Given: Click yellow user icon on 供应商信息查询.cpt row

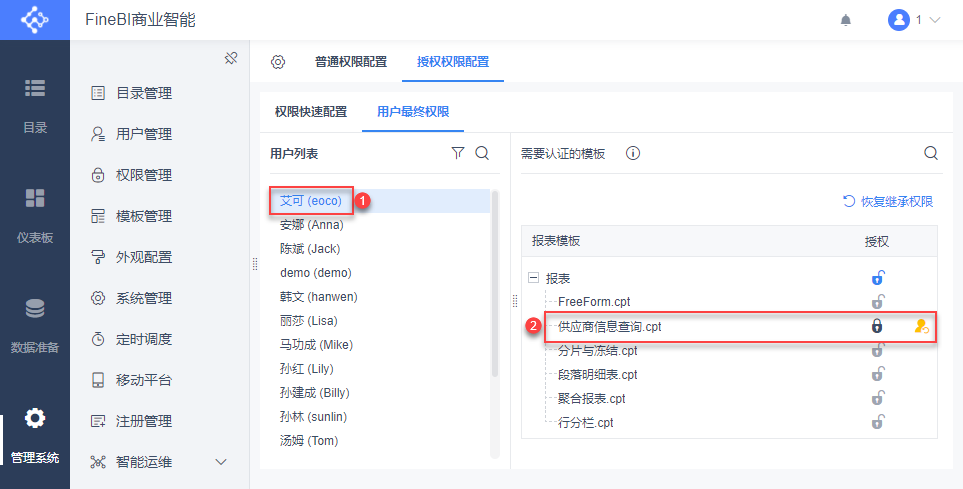Looking at the screenshot, I should tap(921, 327).
